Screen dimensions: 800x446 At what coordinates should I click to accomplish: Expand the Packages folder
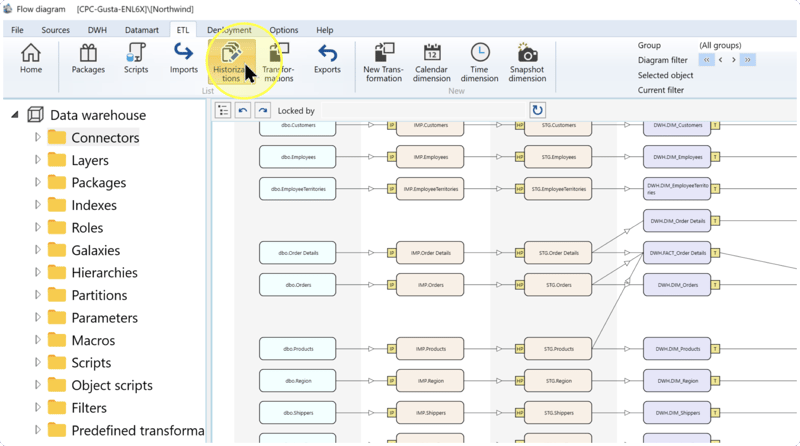[x=37, y=182]
